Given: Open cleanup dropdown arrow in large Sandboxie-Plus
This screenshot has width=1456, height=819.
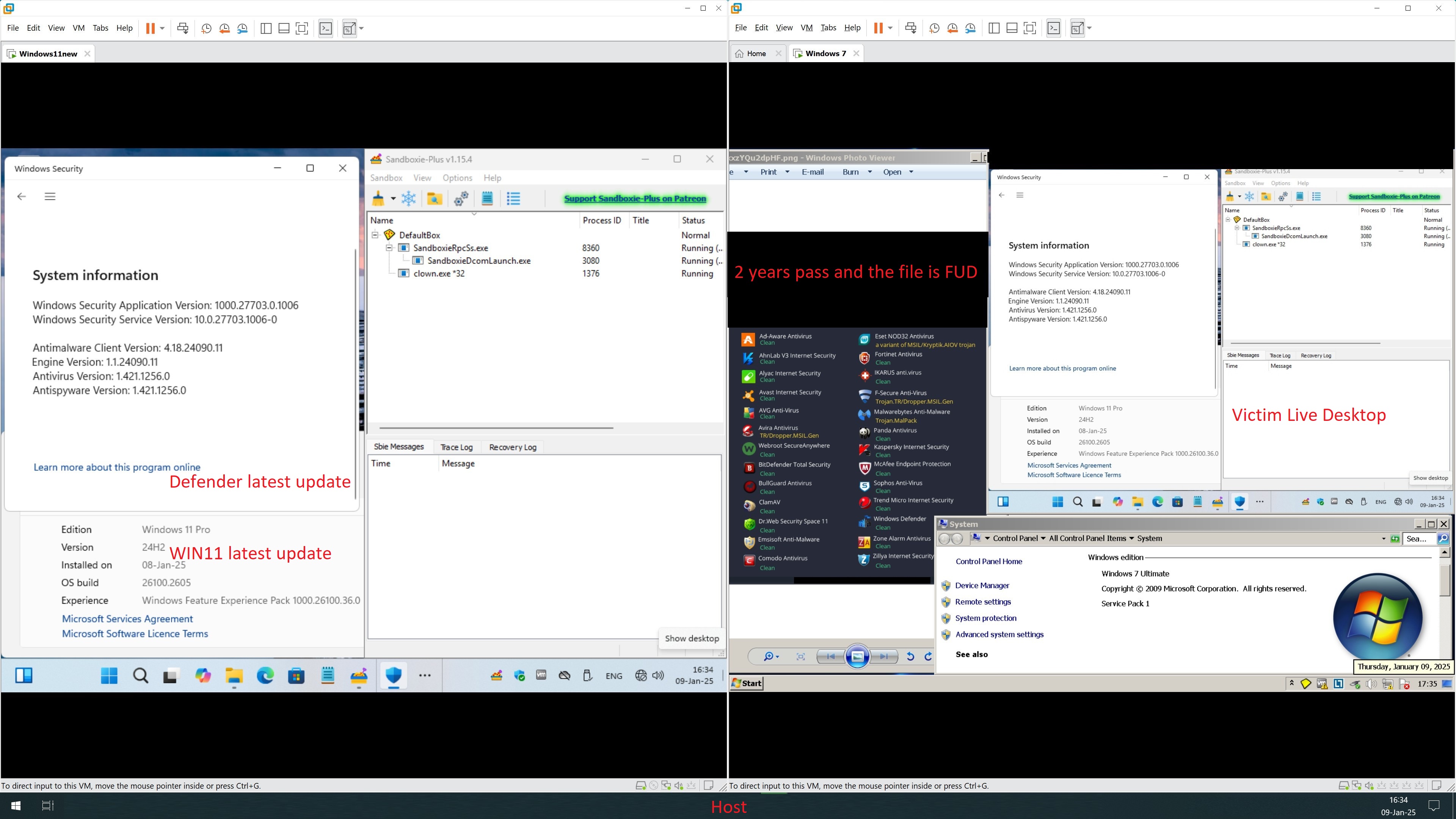Looking at the screenshot, I should [393, 198].
